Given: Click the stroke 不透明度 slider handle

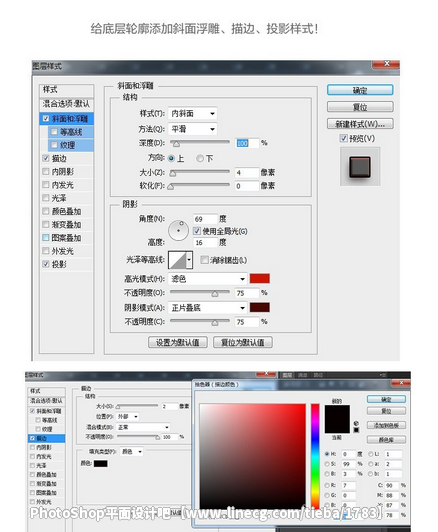Looking at the screenshot, I should 157,438.
